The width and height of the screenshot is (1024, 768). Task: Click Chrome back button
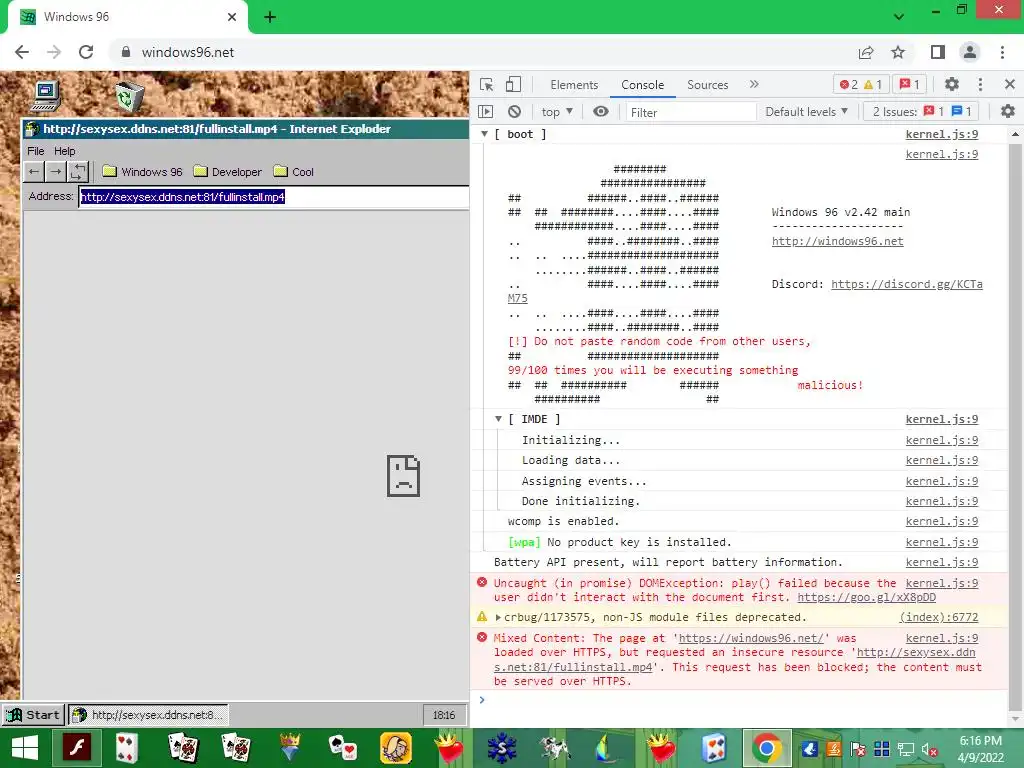[22, 52]
